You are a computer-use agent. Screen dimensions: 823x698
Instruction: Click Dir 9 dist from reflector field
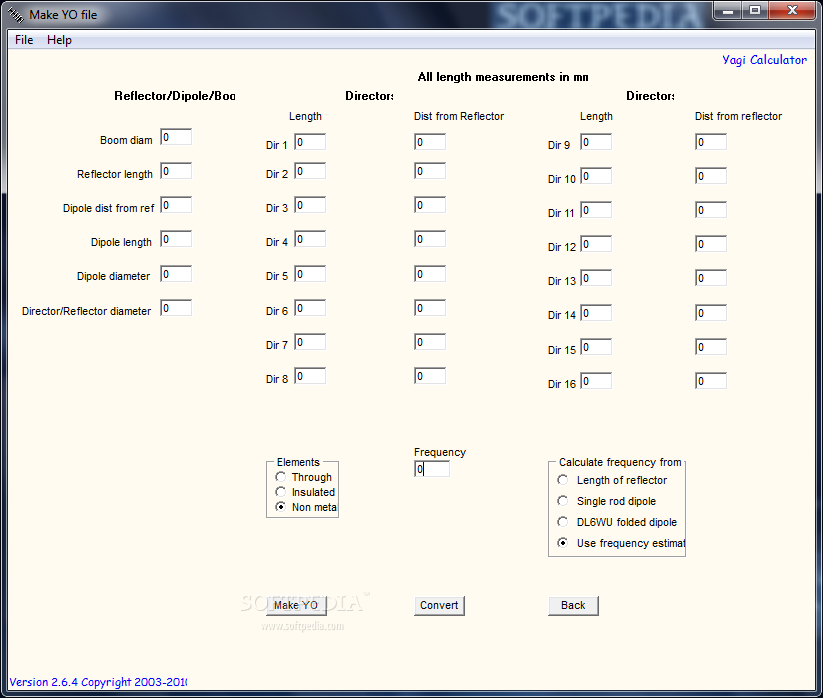711,142
